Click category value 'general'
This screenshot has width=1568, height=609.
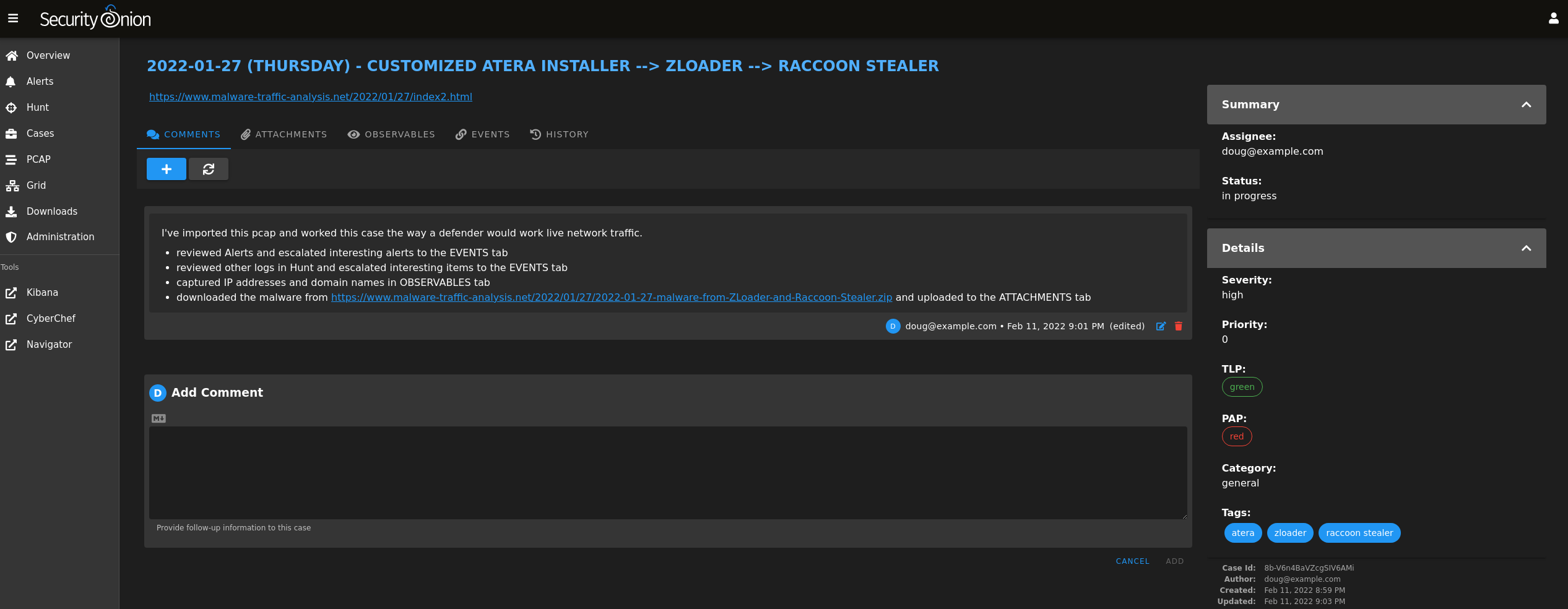pos(1240,483)
